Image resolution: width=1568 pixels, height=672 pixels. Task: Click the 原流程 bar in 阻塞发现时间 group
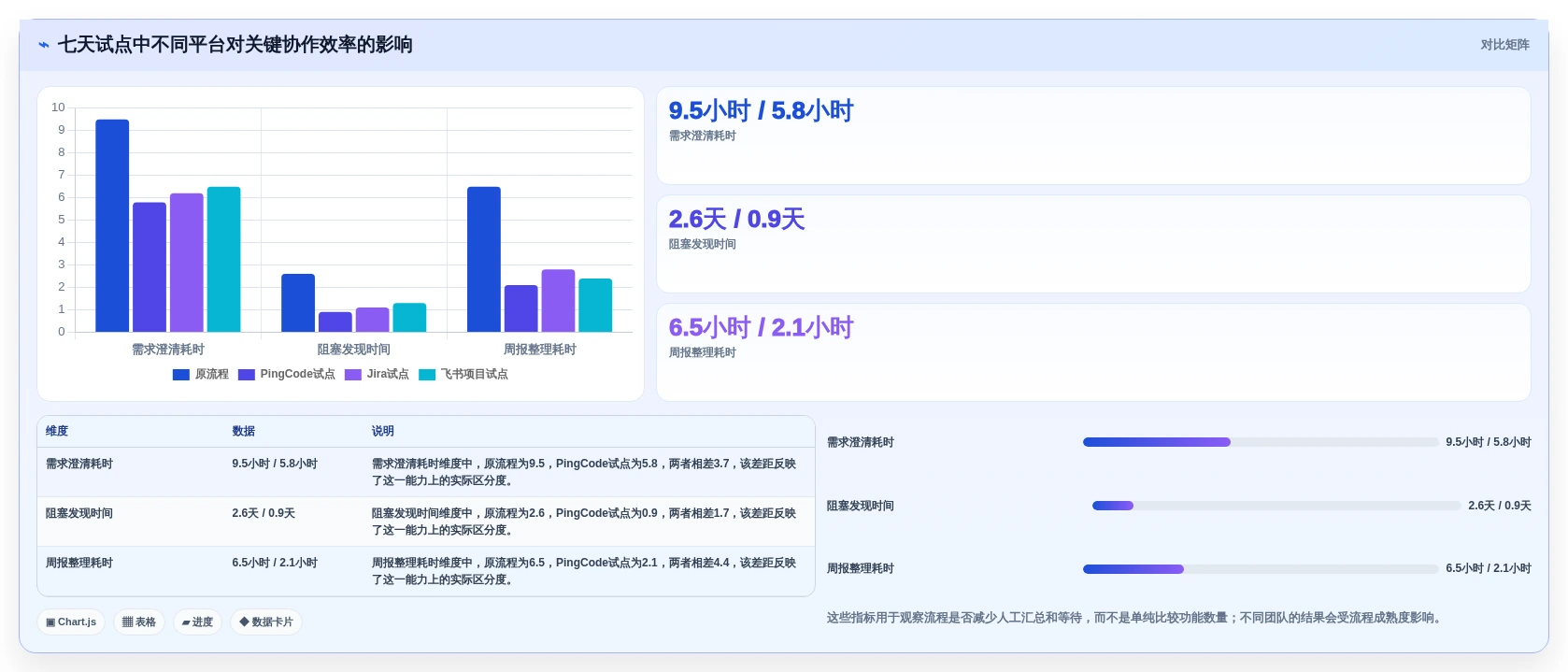click(x=298, y=303)
